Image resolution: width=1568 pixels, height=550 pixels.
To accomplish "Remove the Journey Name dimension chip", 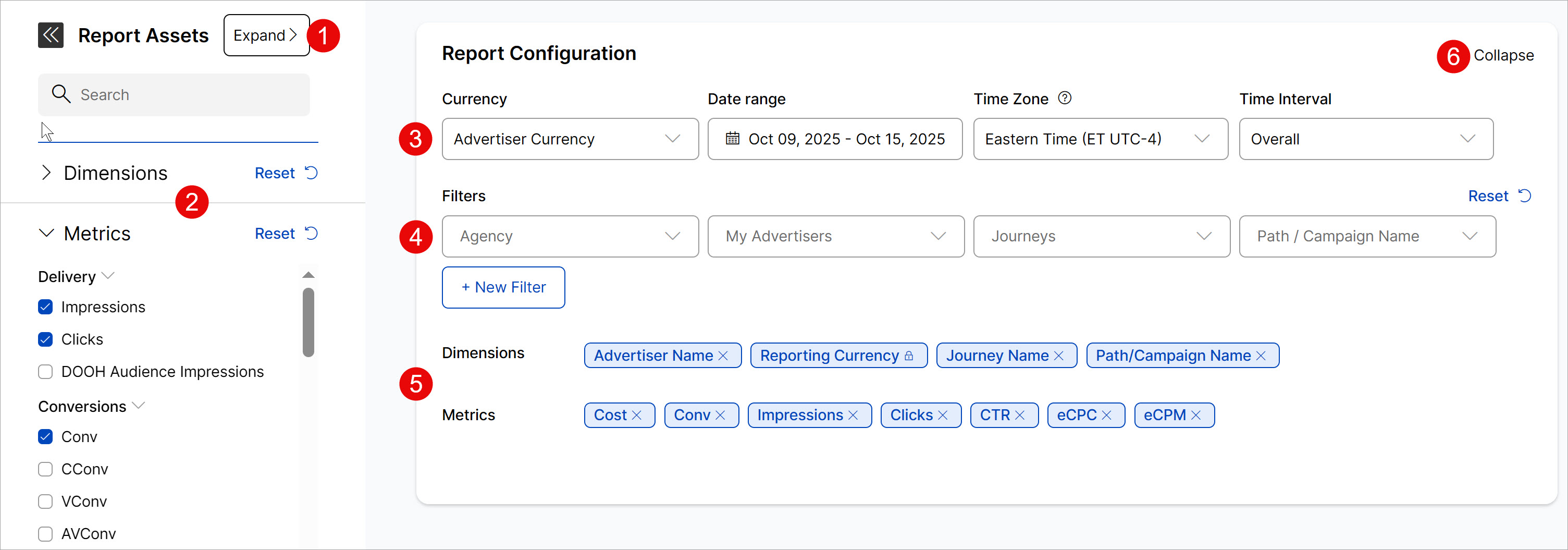I will point(1058,356).
